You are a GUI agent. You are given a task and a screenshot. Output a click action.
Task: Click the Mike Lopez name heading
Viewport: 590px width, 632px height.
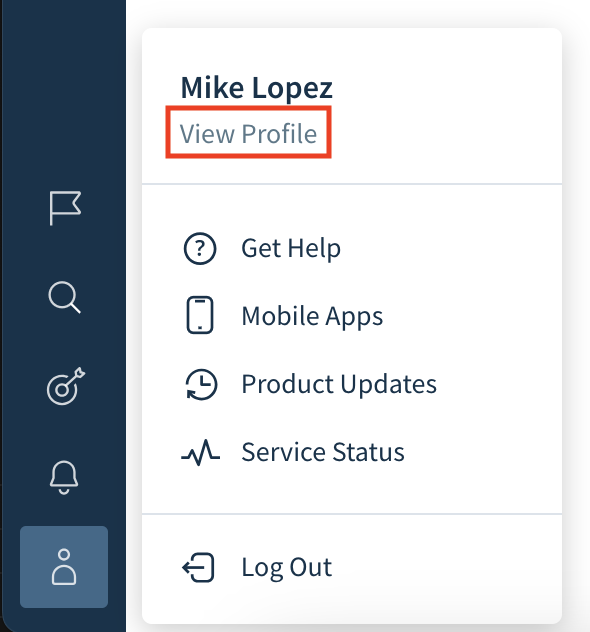pyautogui.click(x=256, y=88)
